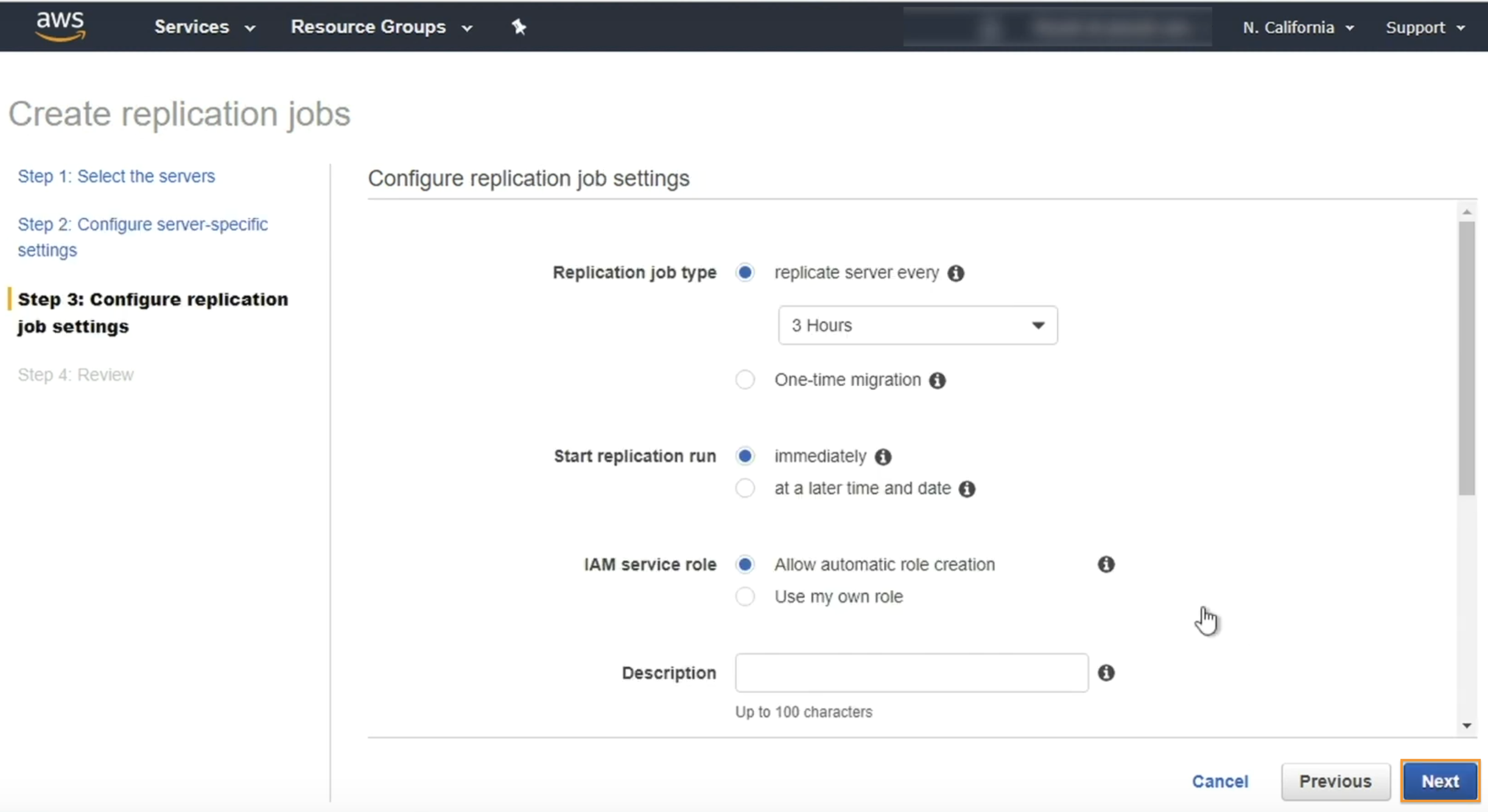
Task: Go to Step 1: Select the servers
Action: (x=116, y=176)
